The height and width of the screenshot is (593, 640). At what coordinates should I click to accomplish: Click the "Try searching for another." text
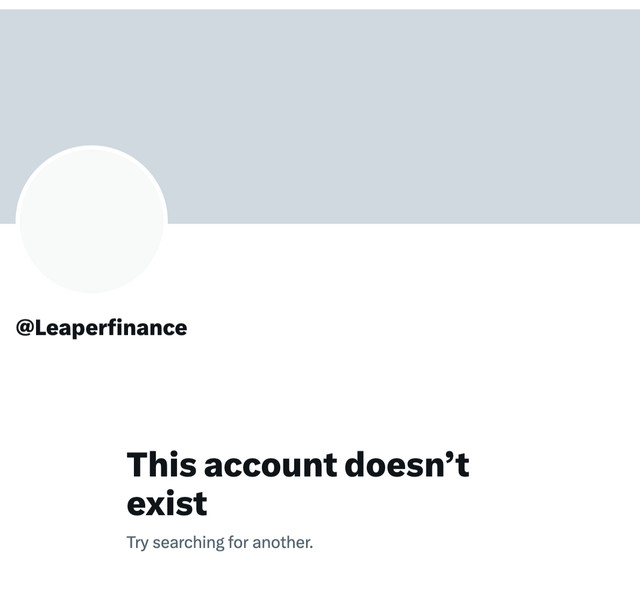coord(220,543)
